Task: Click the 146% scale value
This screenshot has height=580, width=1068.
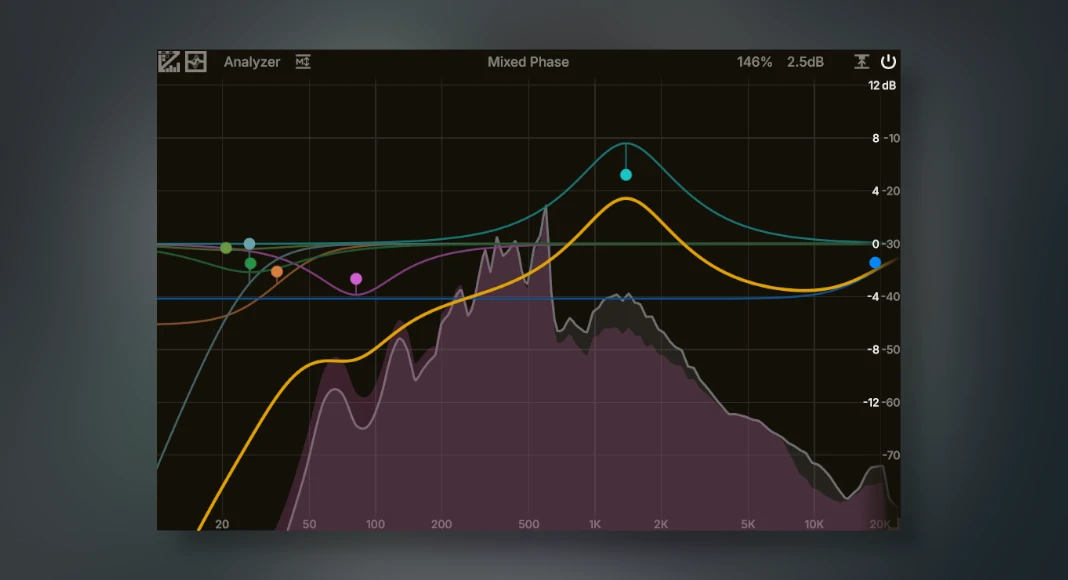Action: tap(754, 62)
